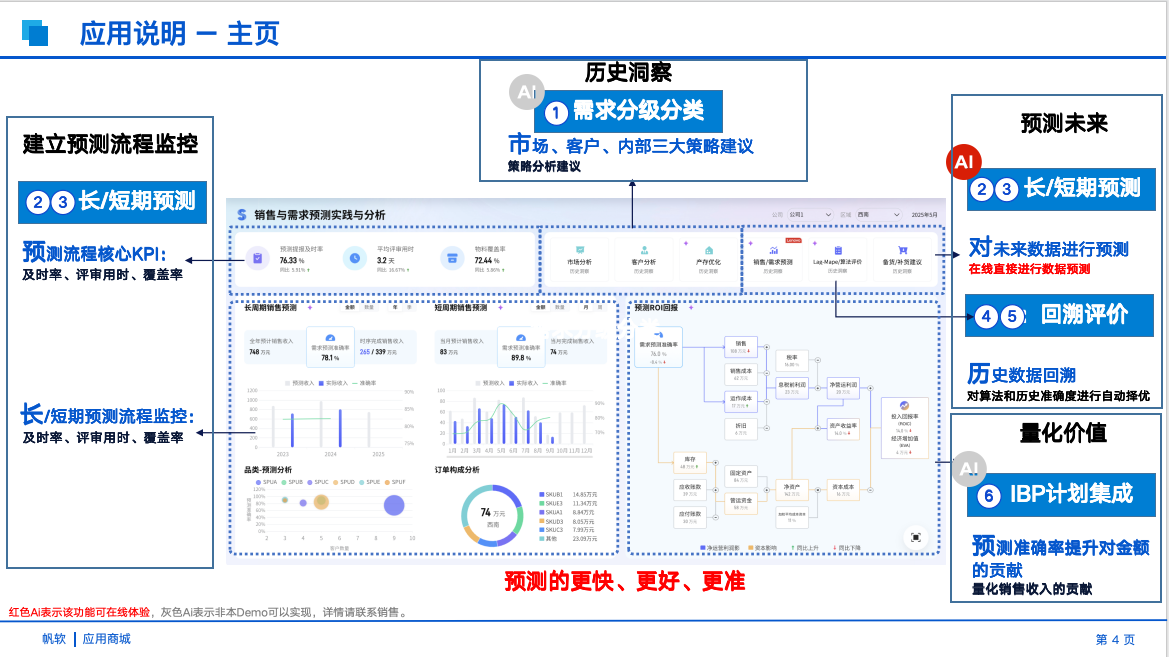Image resolution: width=1169 pixels, height=657 pixels.
Task: Open the 客户分析 person icon
Action: (644, 250)
